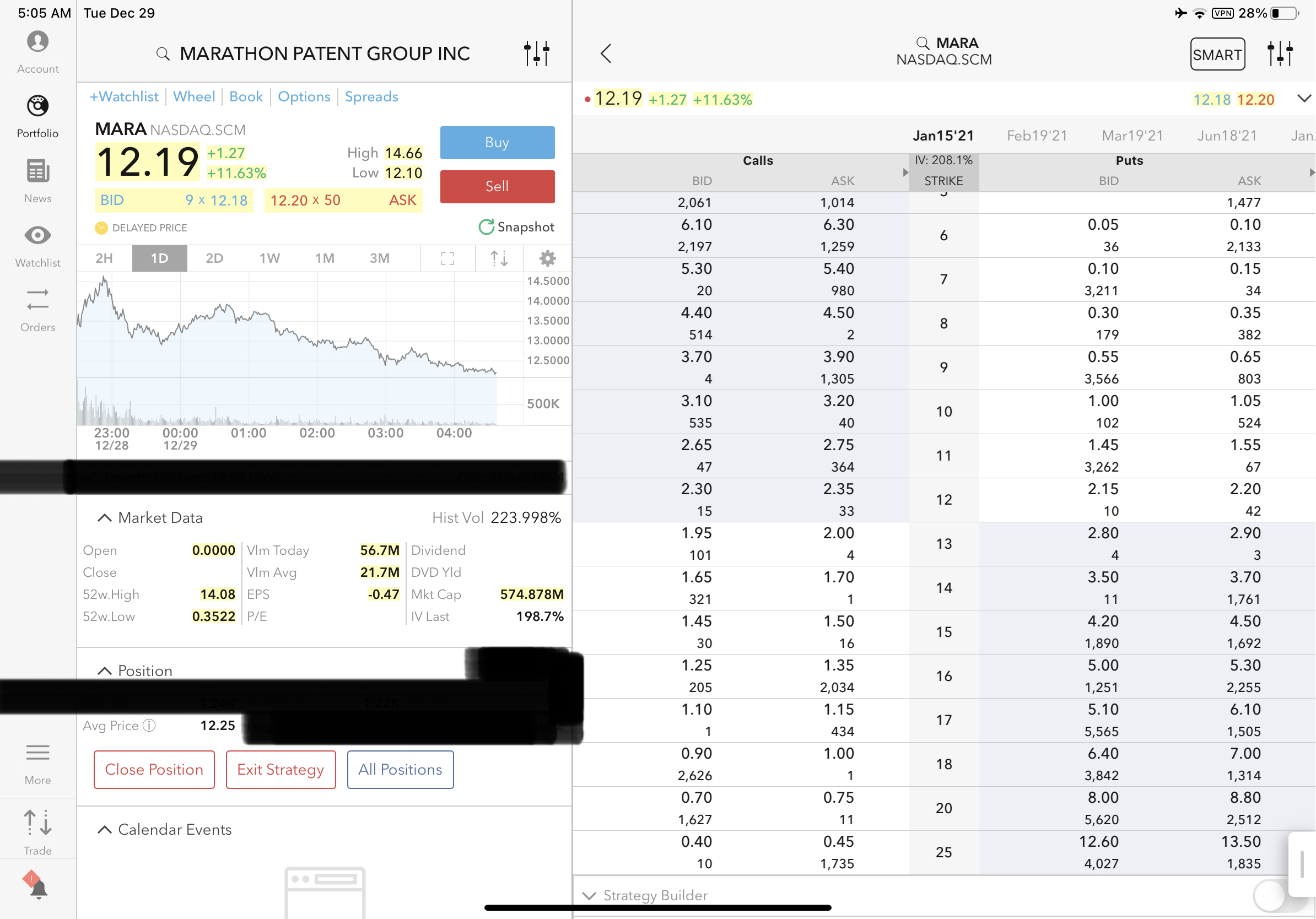The width and height of the screenshot is (1316, 919).
Task: Open the Spreads link
Action: coord(371,96)
